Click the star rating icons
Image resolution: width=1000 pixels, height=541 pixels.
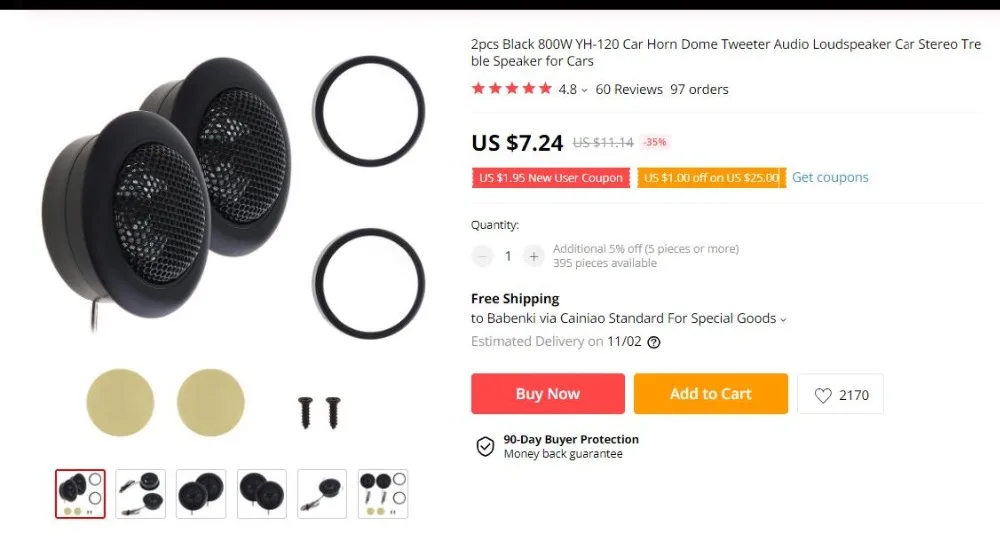511,89
